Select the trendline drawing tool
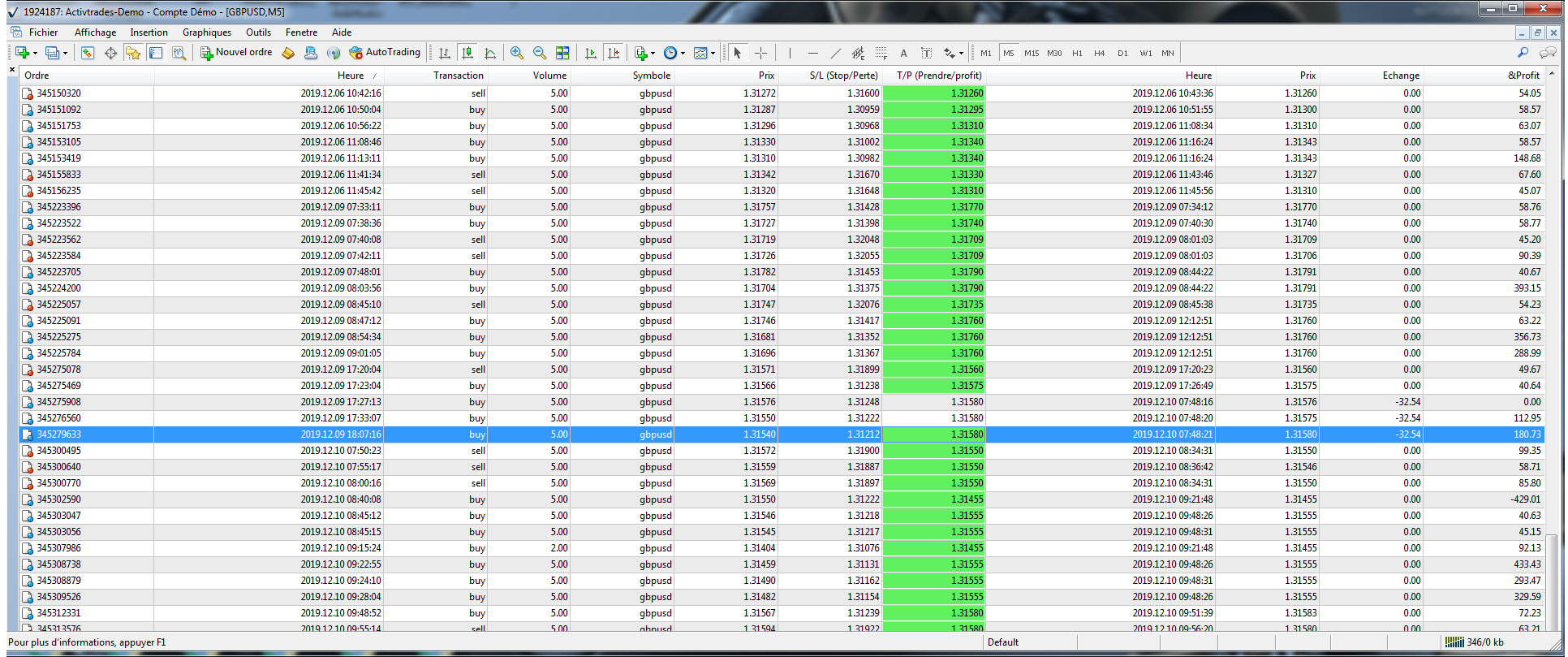This screenshot has height=657, width=1568. click(835, 53)
